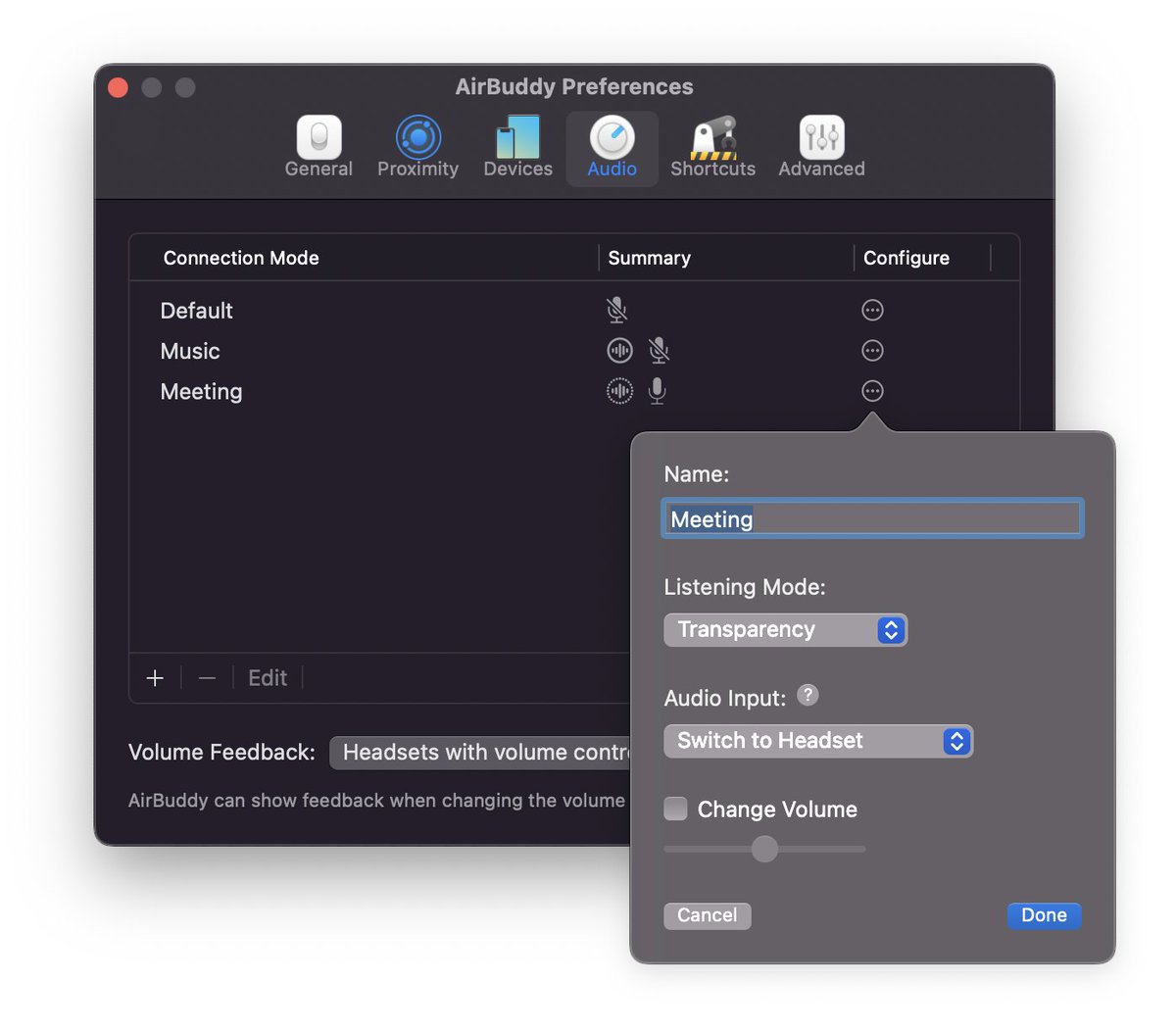Click the muted microphone icon in Music row
The width and height of the screenshot is (1176, 1031).
(x=659, y=350)
